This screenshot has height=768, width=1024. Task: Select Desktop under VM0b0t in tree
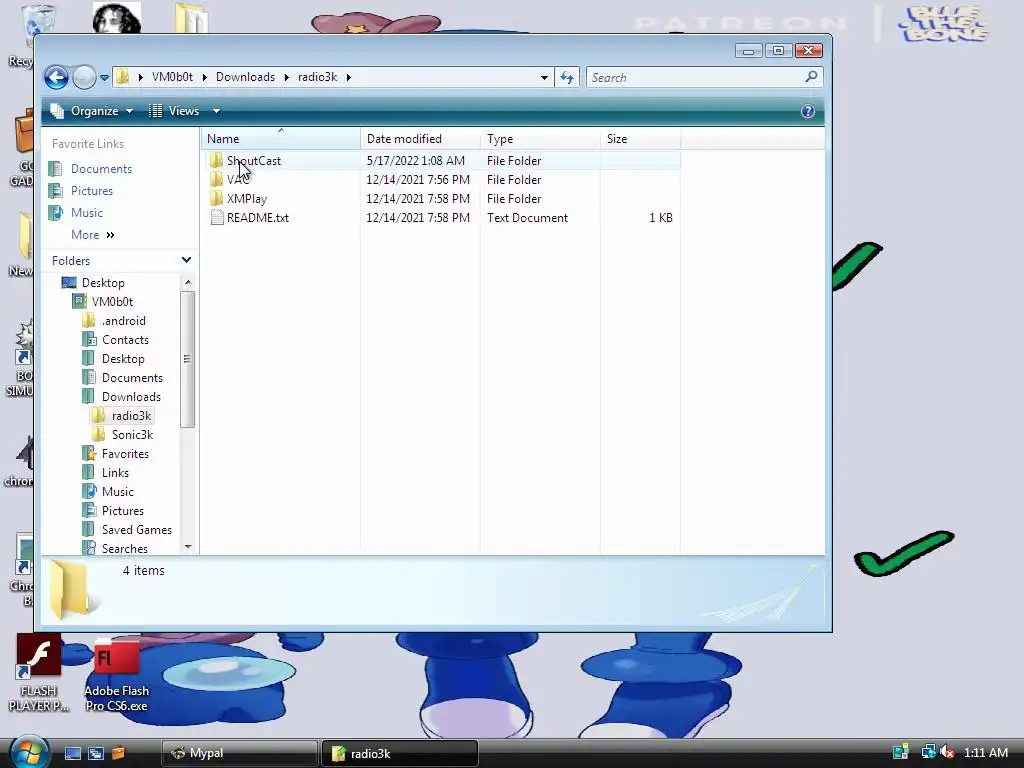pos(123,359)
